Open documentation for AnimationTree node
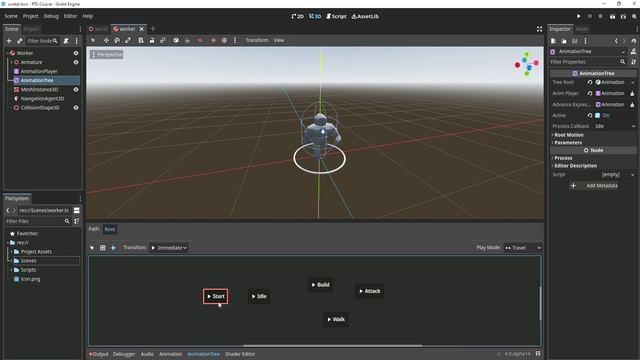 pyautogui.click(x=633, y=51)
